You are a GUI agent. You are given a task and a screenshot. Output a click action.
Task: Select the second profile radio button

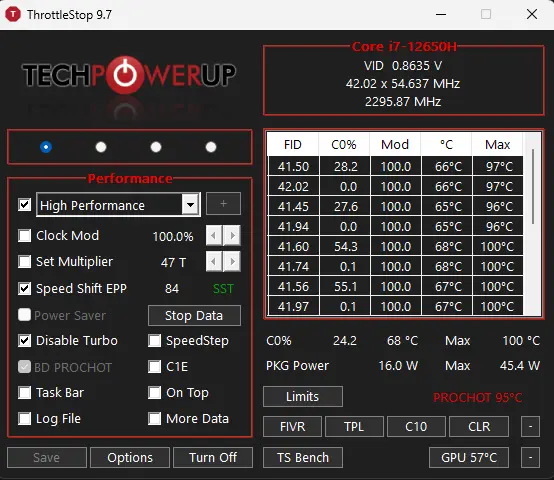point(101,147)
